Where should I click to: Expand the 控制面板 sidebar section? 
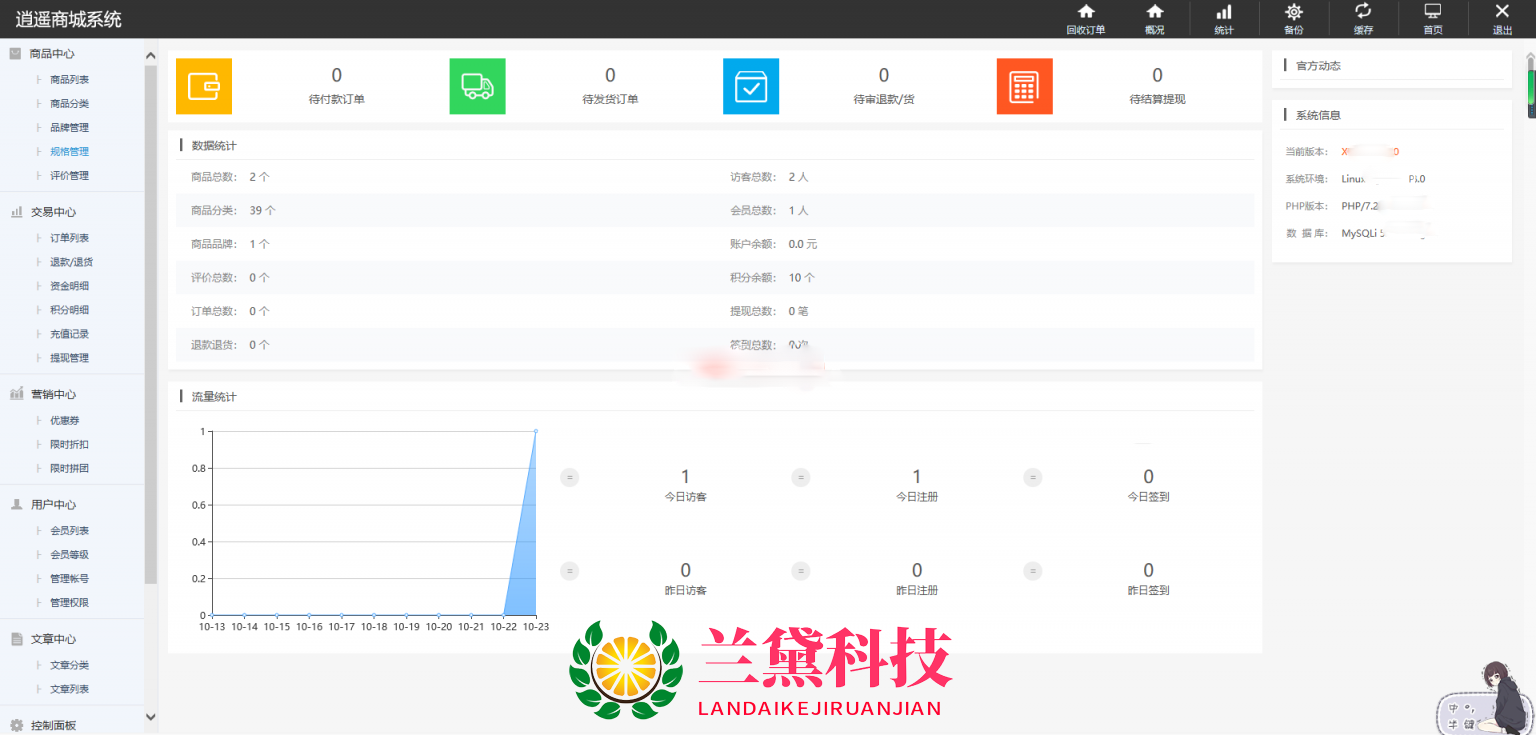53,725
